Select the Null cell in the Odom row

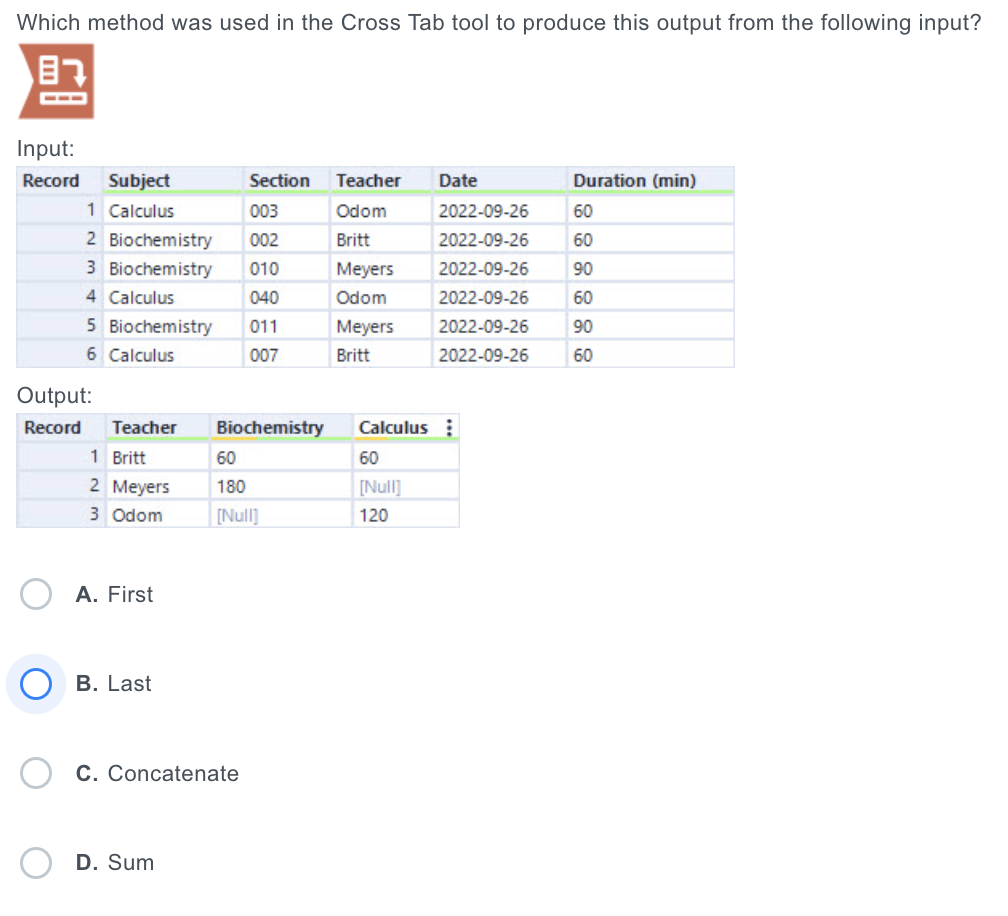pos(281,515)
